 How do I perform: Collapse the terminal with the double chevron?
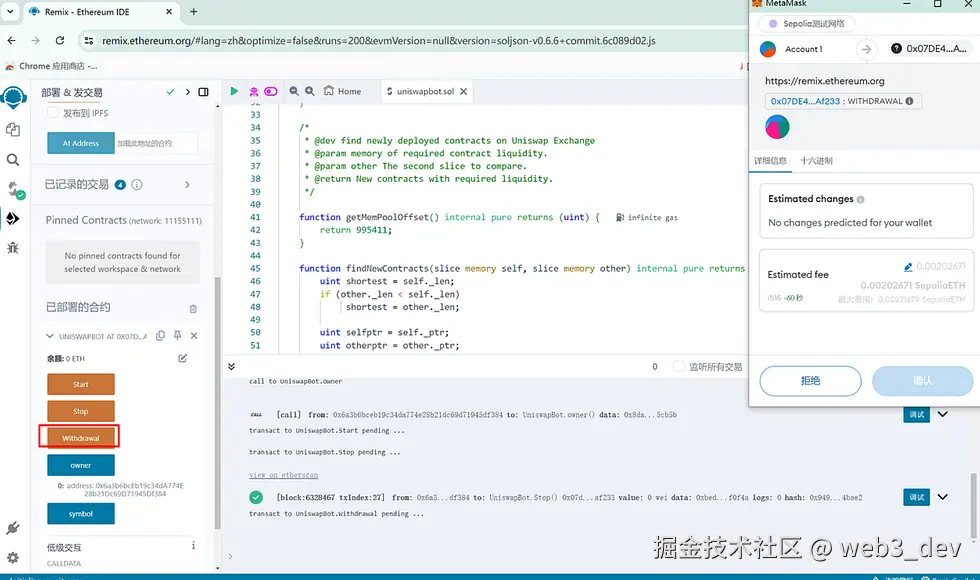tap(231, 366)
